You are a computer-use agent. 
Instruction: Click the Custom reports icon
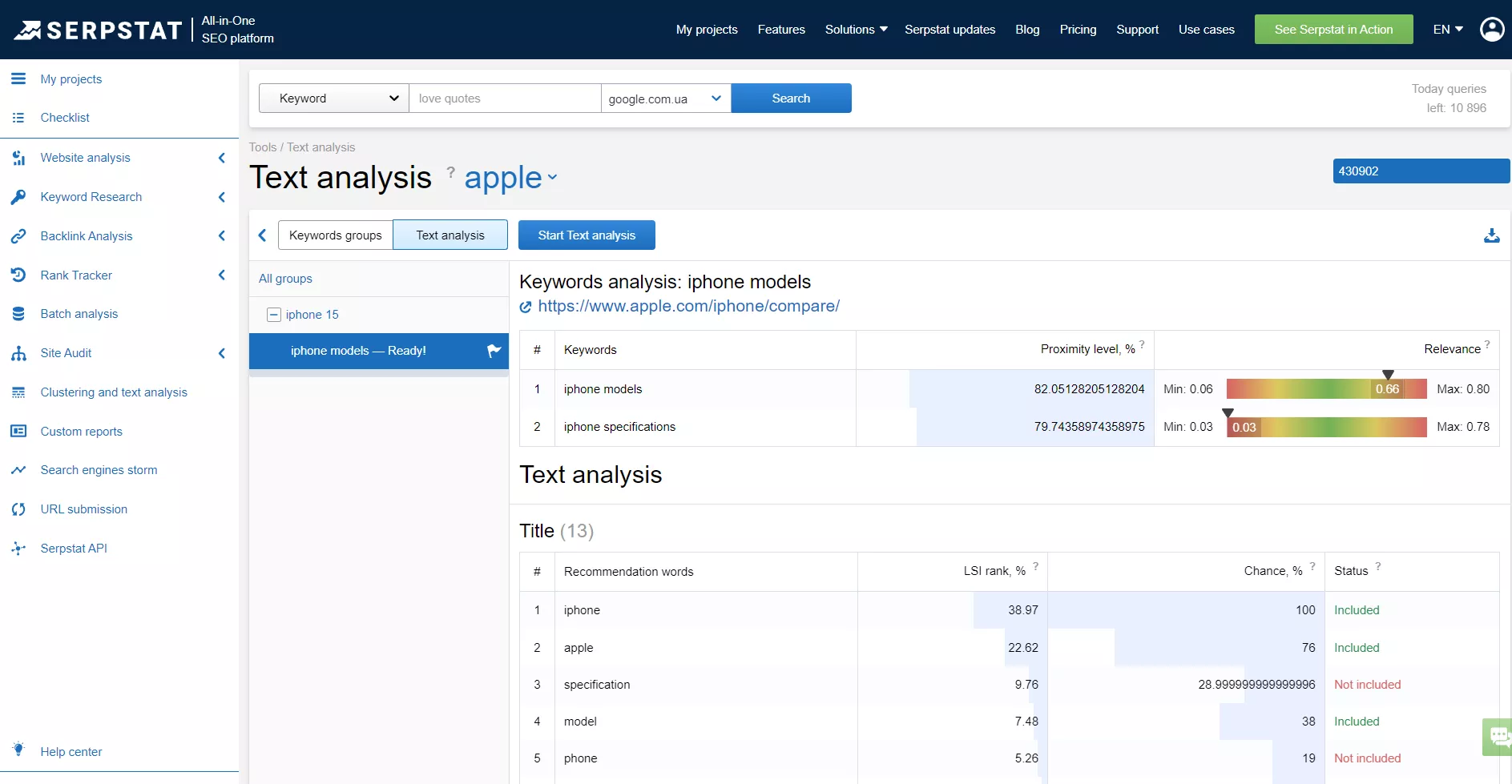(x=18, y=432)
